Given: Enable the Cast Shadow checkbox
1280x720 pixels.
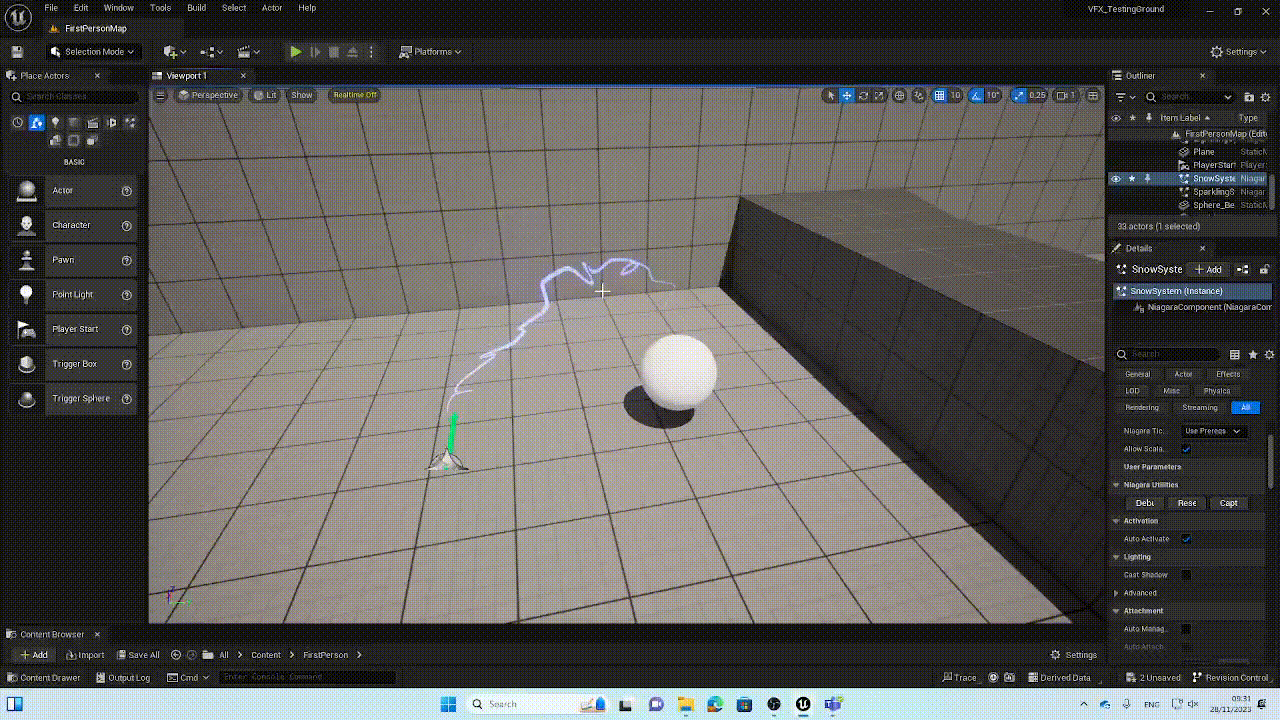Looking at the screenshot, I should pyautogui.click(x=1186, y=575).
